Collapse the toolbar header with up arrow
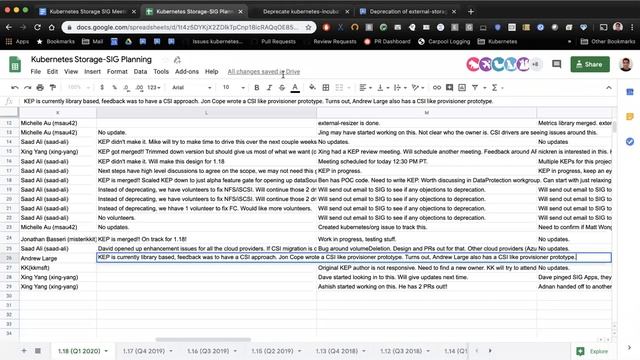Image resolution: width=640 pixels, height=360 pixels. pyautogui.click(x=609, y=87)
